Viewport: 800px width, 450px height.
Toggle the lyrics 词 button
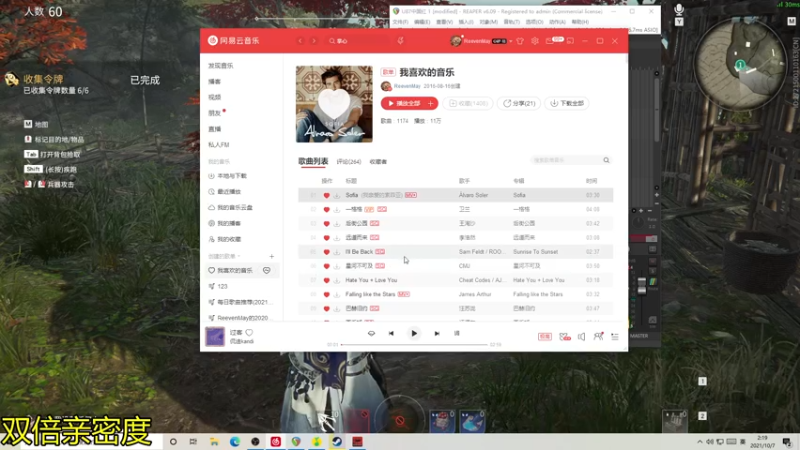click(457, 334)
